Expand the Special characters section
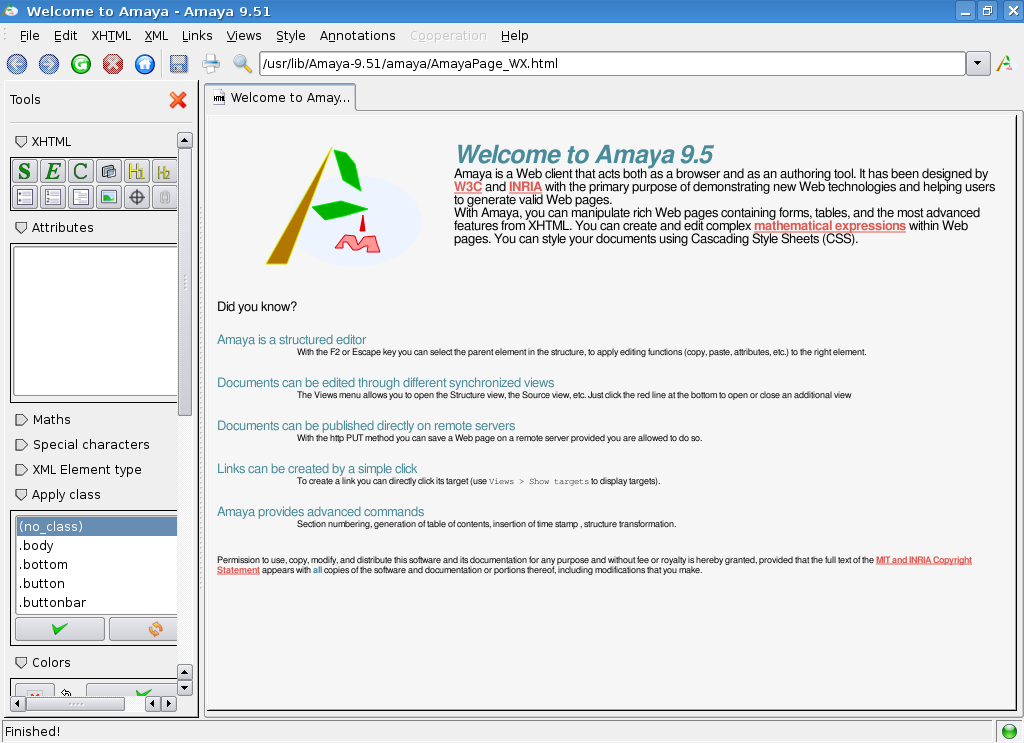Viewport: 1024px width, 743px height. pos(21,445)
